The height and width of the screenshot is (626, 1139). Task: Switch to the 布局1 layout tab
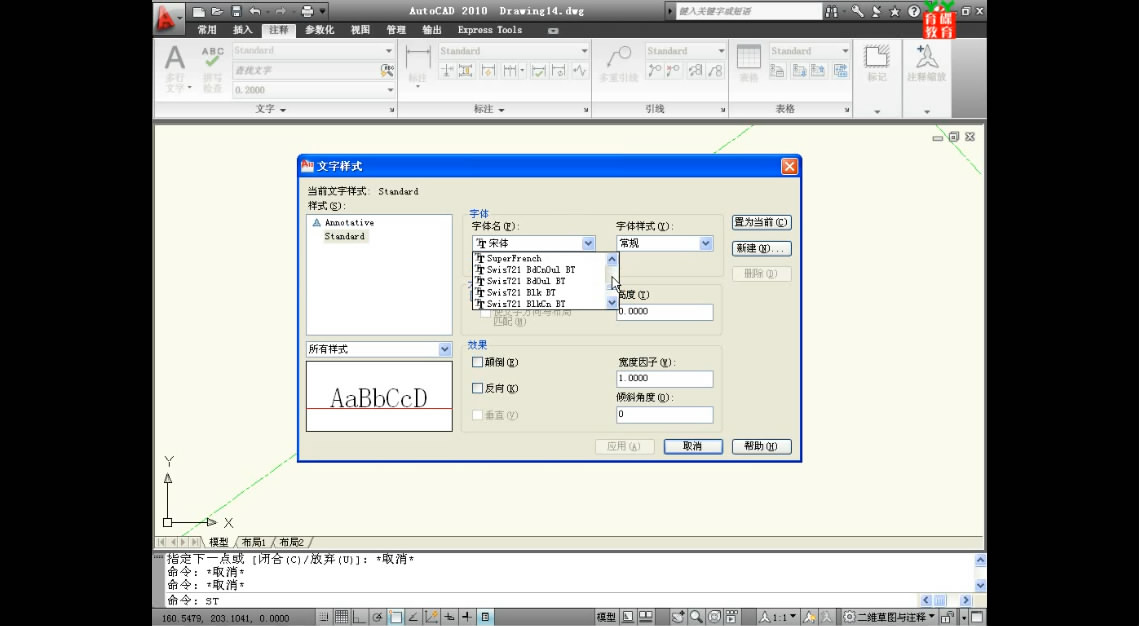[254, 542]
